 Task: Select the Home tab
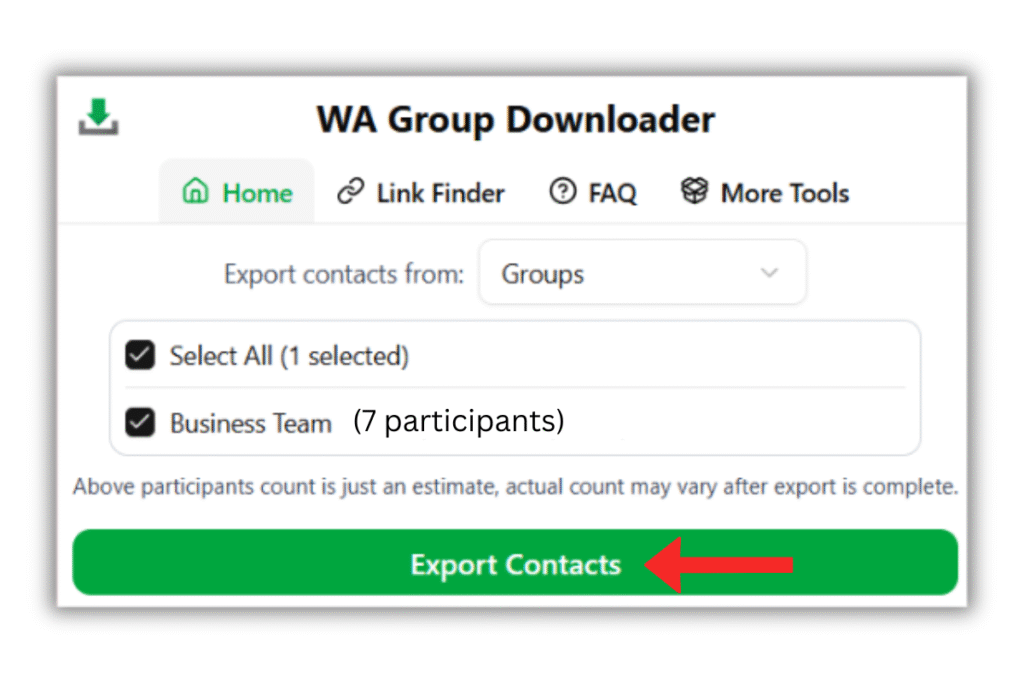point(237,192)
